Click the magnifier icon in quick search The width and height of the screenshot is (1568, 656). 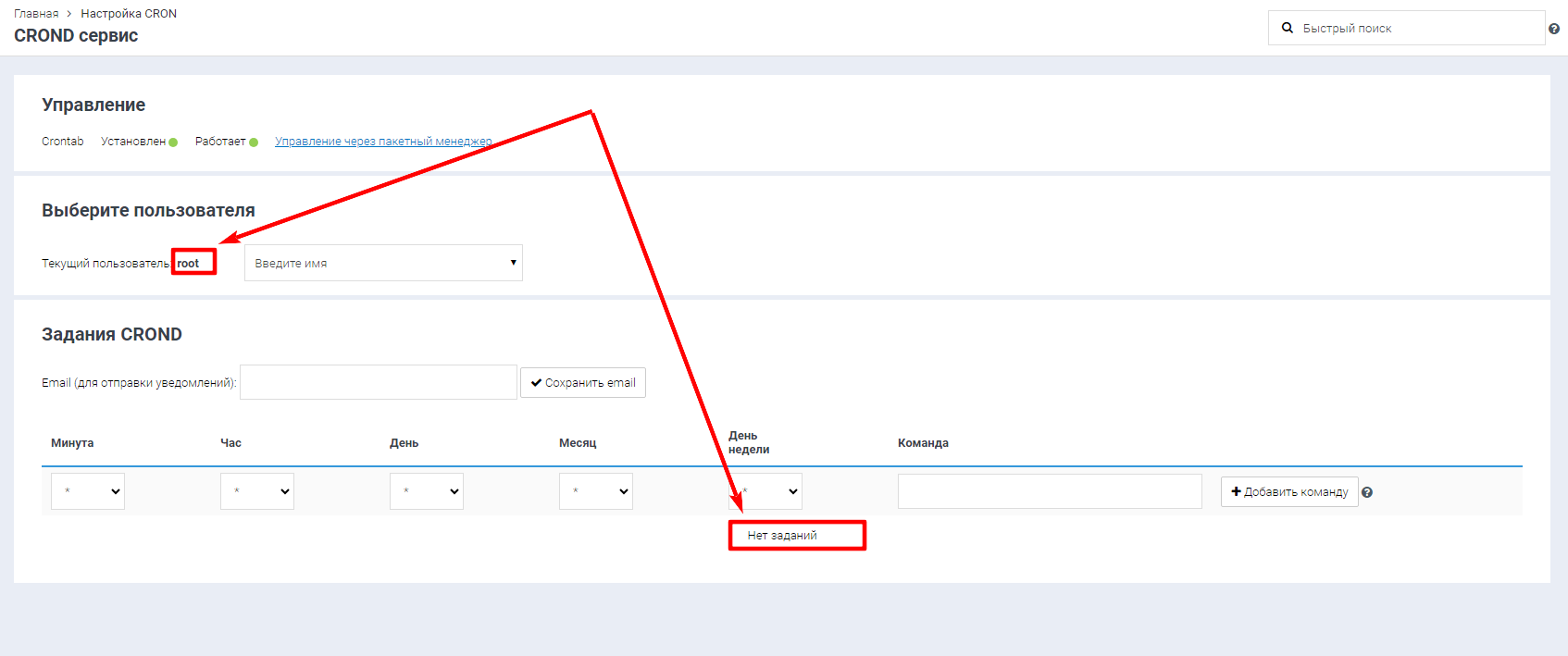(x=1287, y=28)
